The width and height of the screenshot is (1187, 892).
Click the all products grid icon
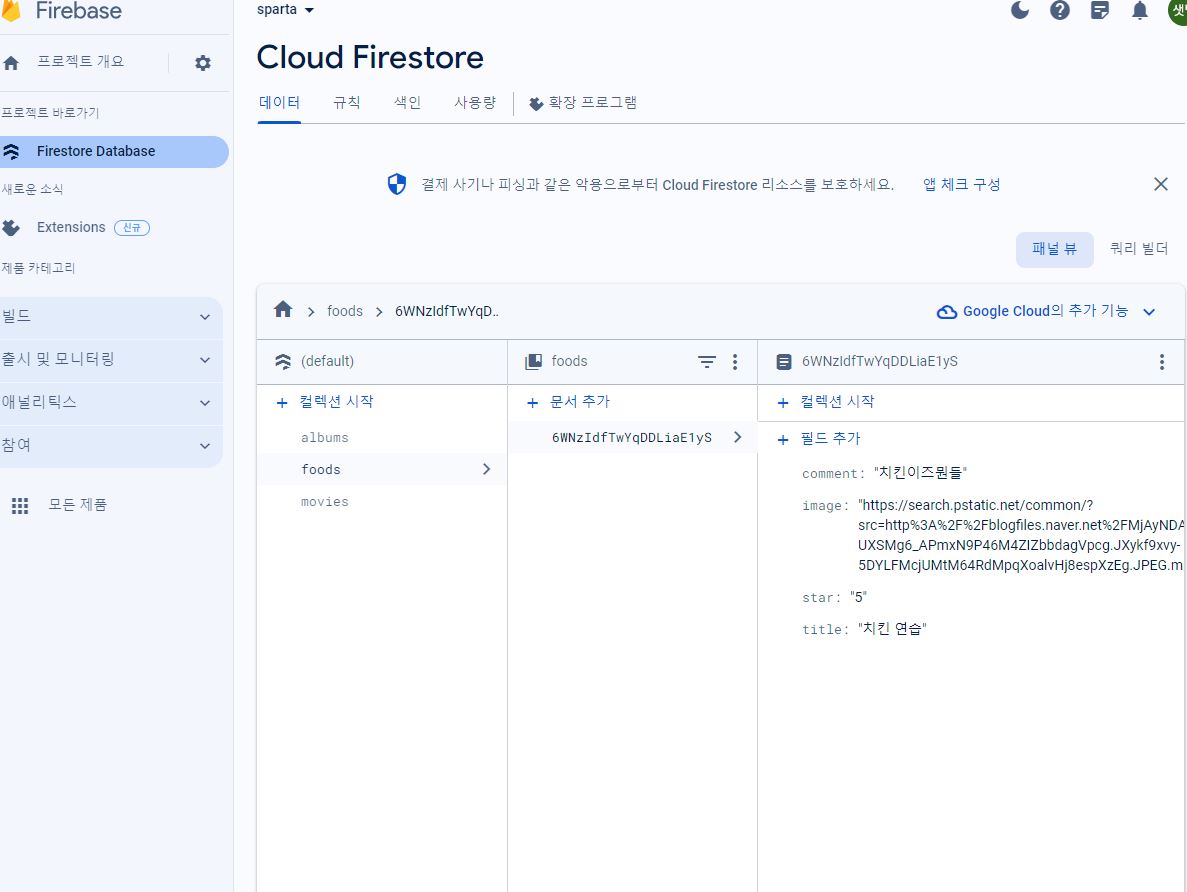tap(20, 506)
